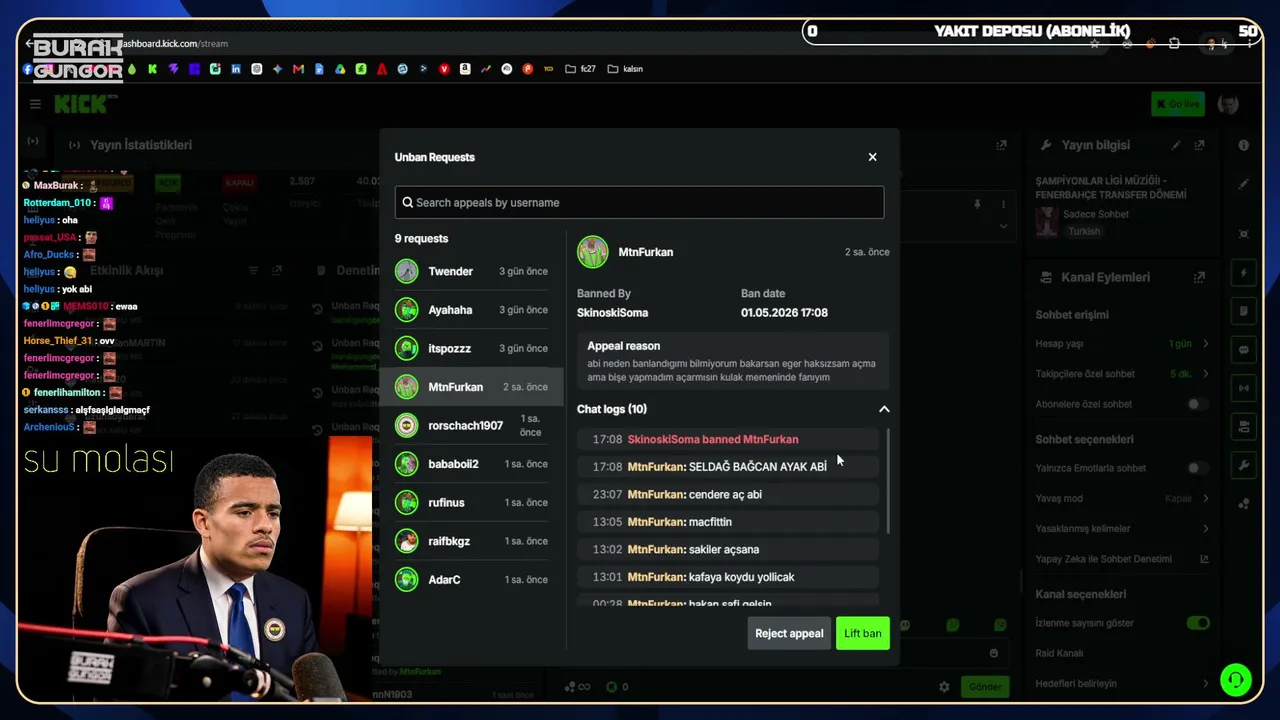
Task: Select bababoii2's unban request
Action: [x=472, y=464]
